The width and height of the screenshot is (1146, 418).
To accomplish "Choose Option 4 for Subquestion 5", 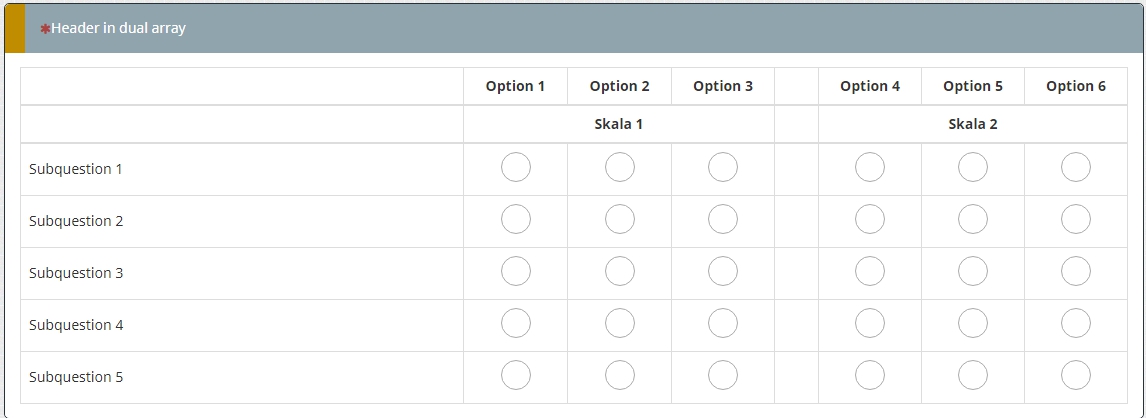I will point(870,376).
